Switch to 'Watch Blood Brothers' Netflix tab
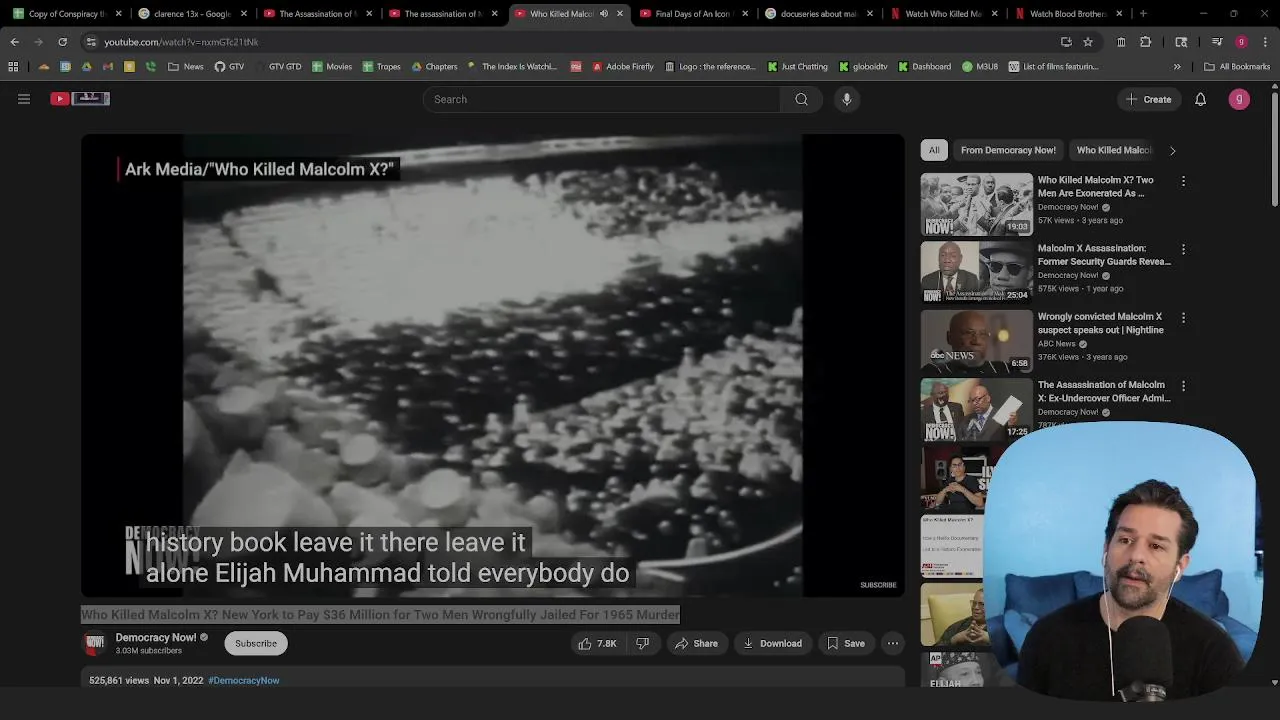 point(1062,14)
